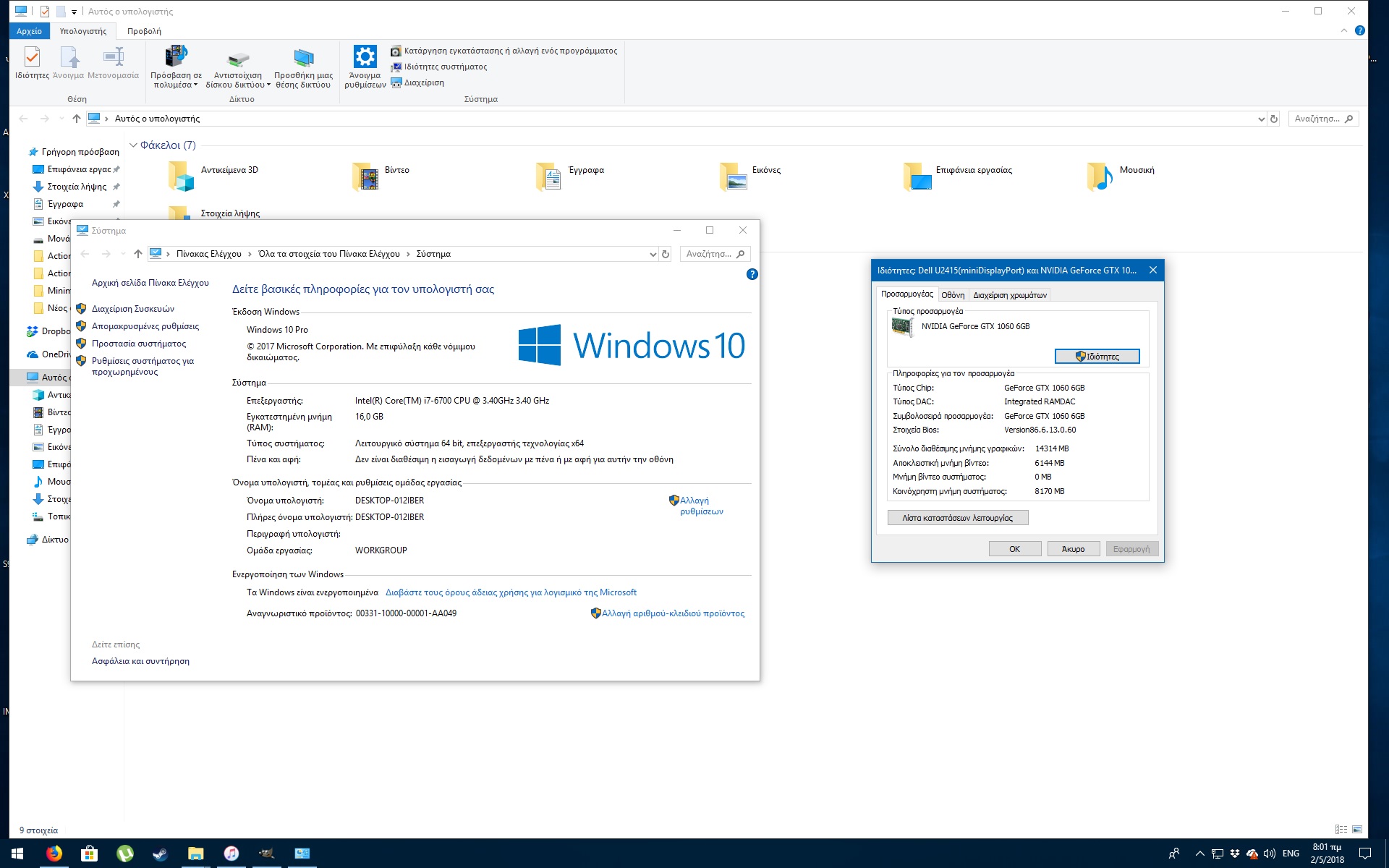Open Απομακρυσμένες ρυθμίσεις link

point(145,326)
